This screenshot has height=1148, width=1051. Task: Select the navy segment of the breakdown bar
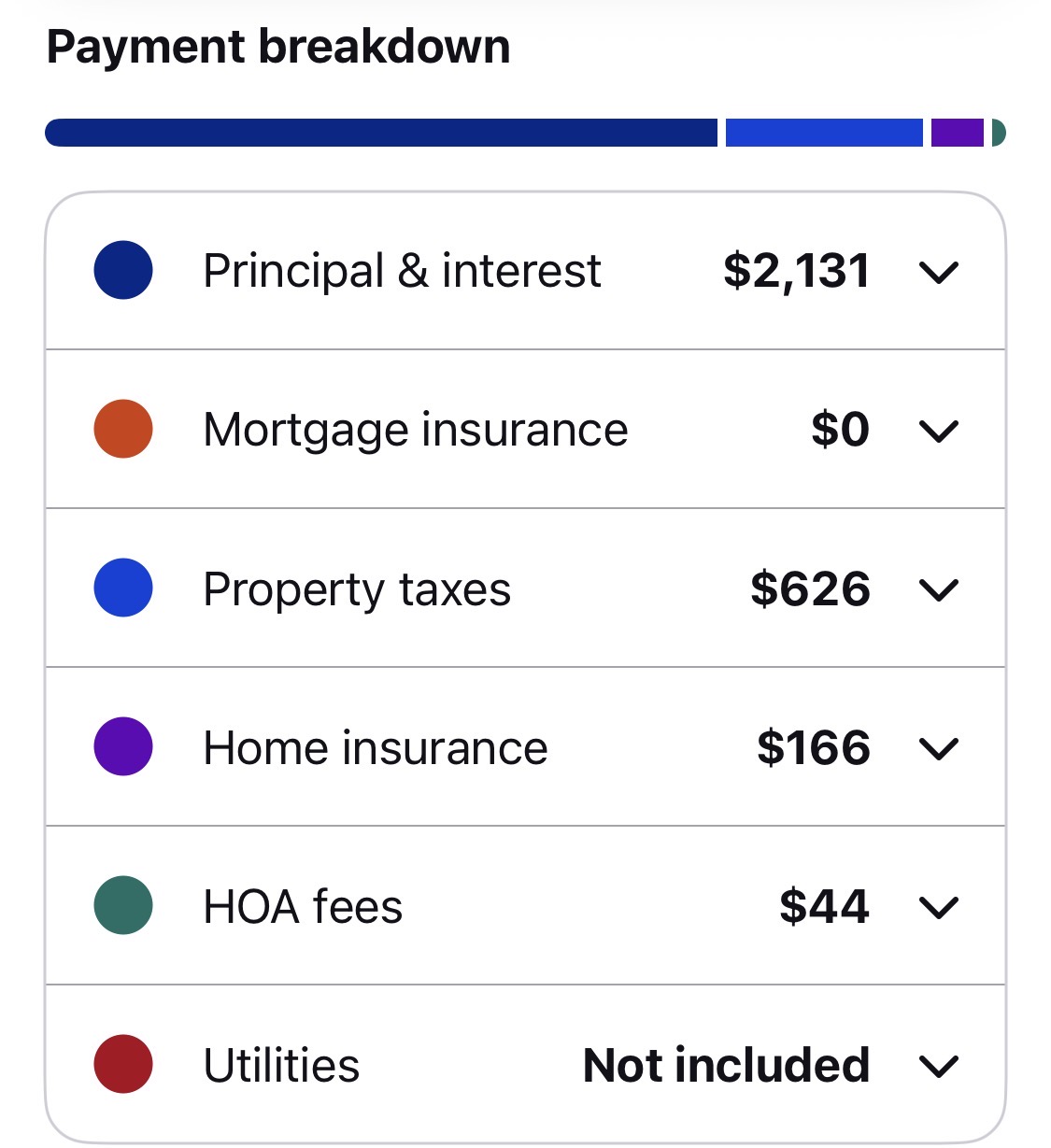tap(381, 133)
